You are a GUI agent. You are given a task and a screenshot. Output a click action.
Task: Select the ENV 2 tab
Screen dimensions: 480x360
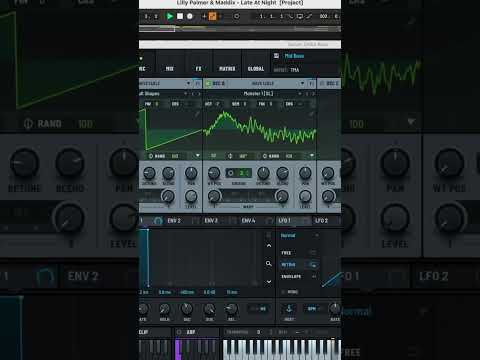[174, 221]
